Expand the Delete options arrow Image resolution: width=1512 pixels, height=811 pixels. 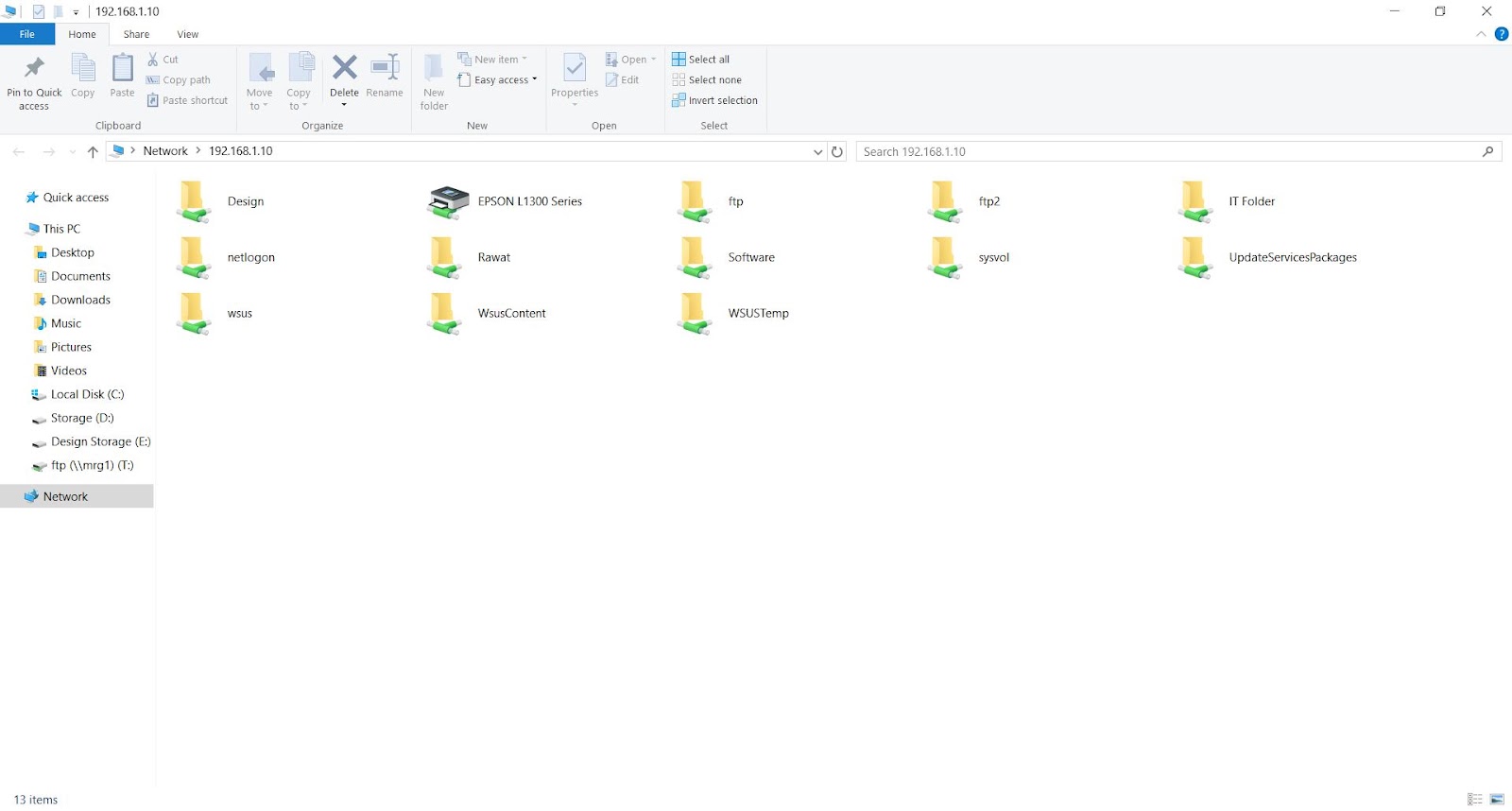coord(344,105)
